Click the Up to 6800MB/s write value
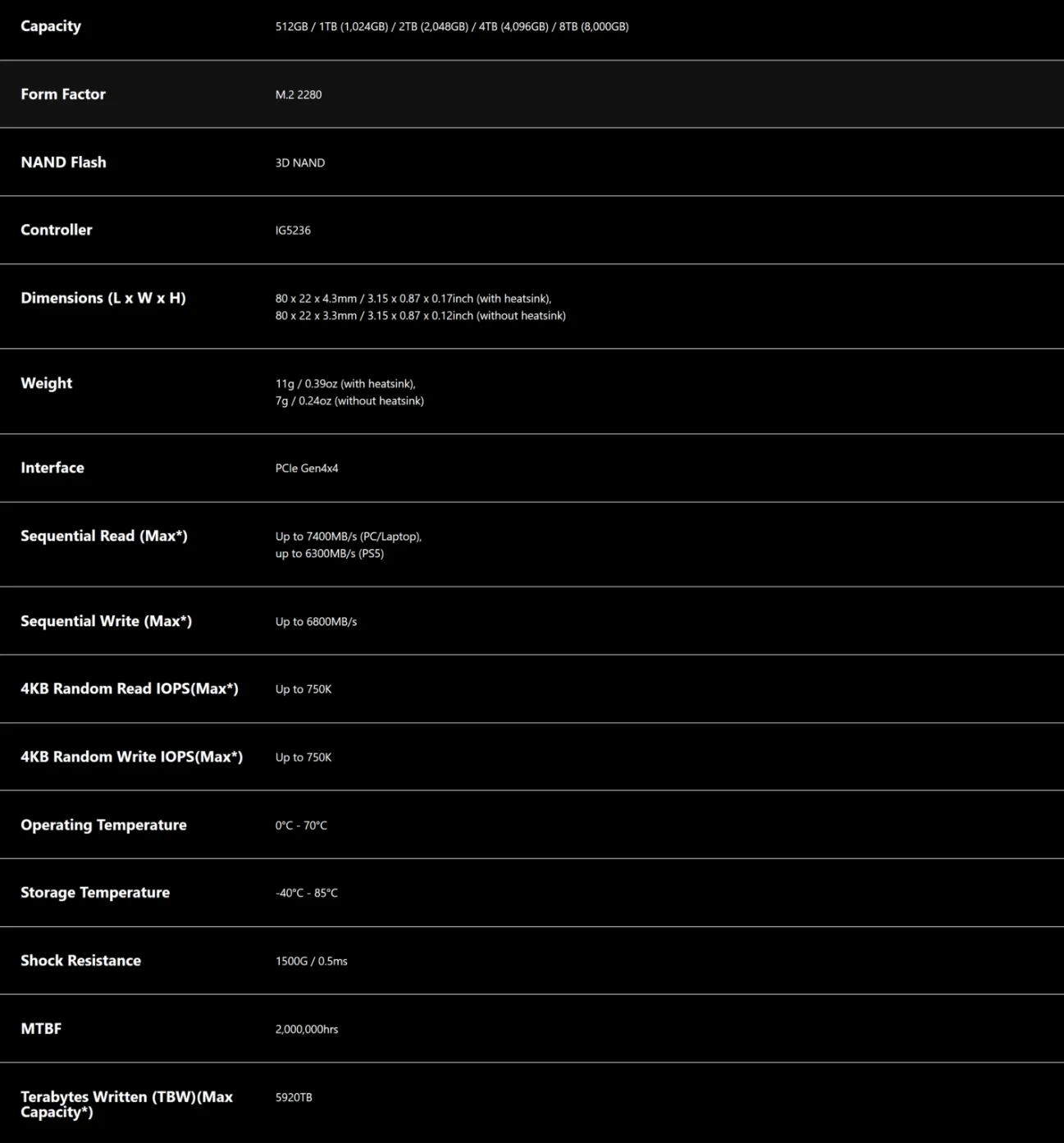Viewport: 1064px width, 1143px height. (316, 622)
